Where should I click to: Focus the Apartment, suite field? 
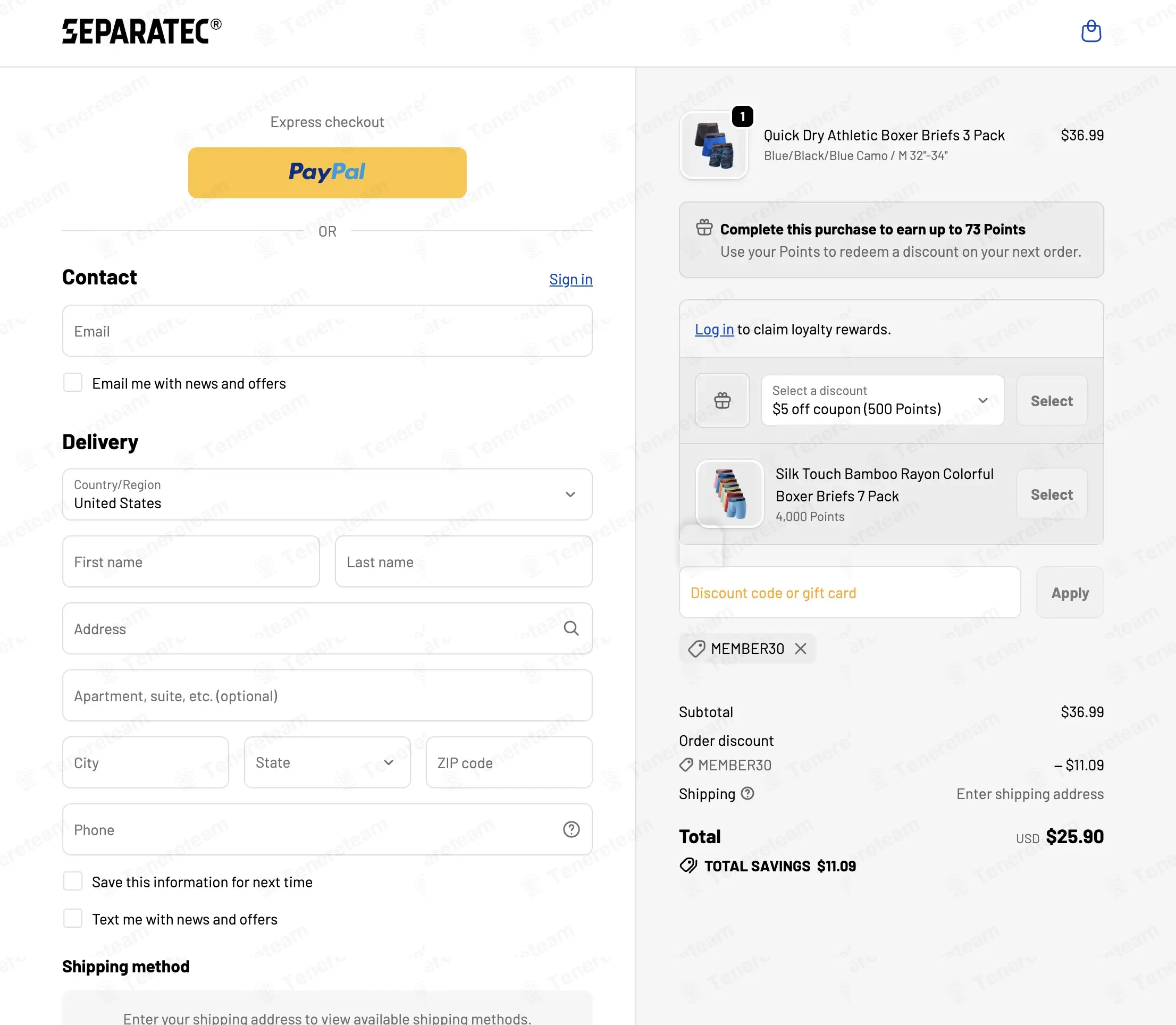click(327, 695)
